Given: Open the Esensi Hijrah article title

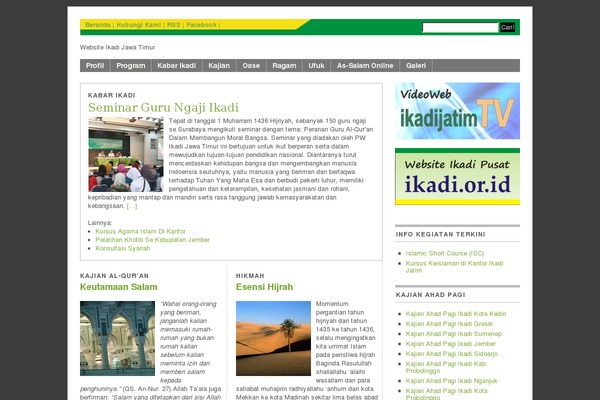Looking at the screenshot, I should tap(264, 287).
